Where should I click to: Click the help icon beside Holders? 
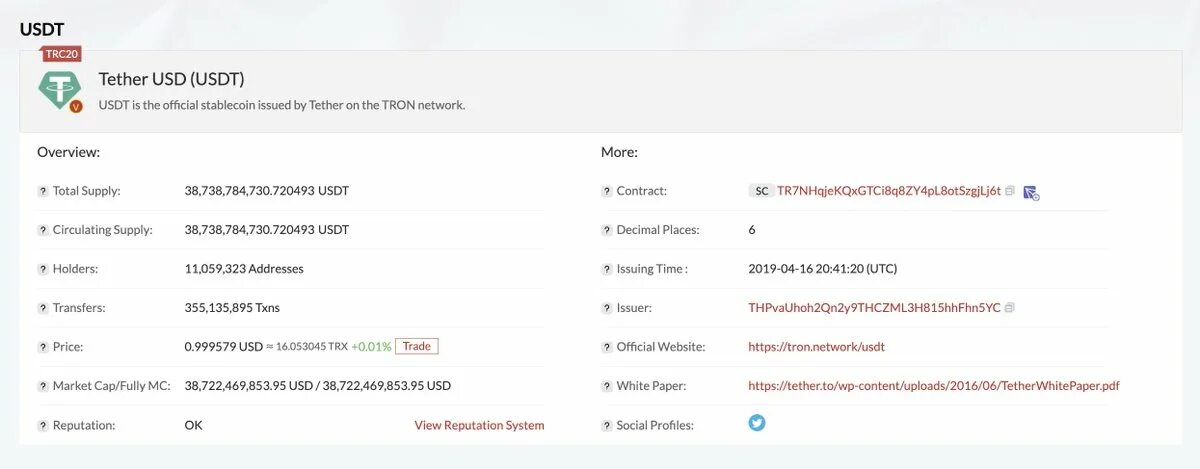pyautogui.click(x=43, y=269)
